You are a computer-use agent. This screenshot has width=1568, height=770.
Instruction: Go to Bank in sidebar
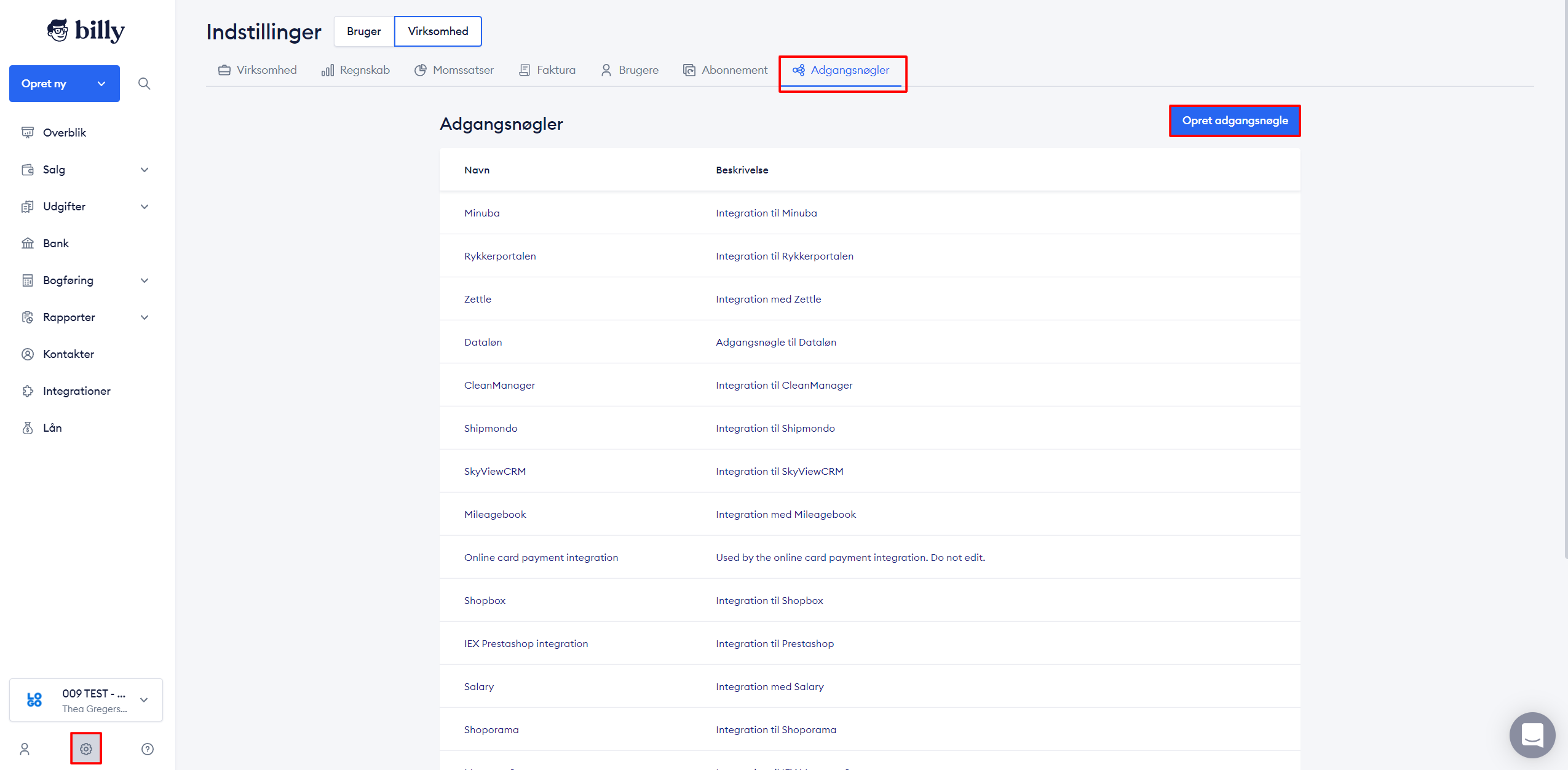click(x=56, y=243)
